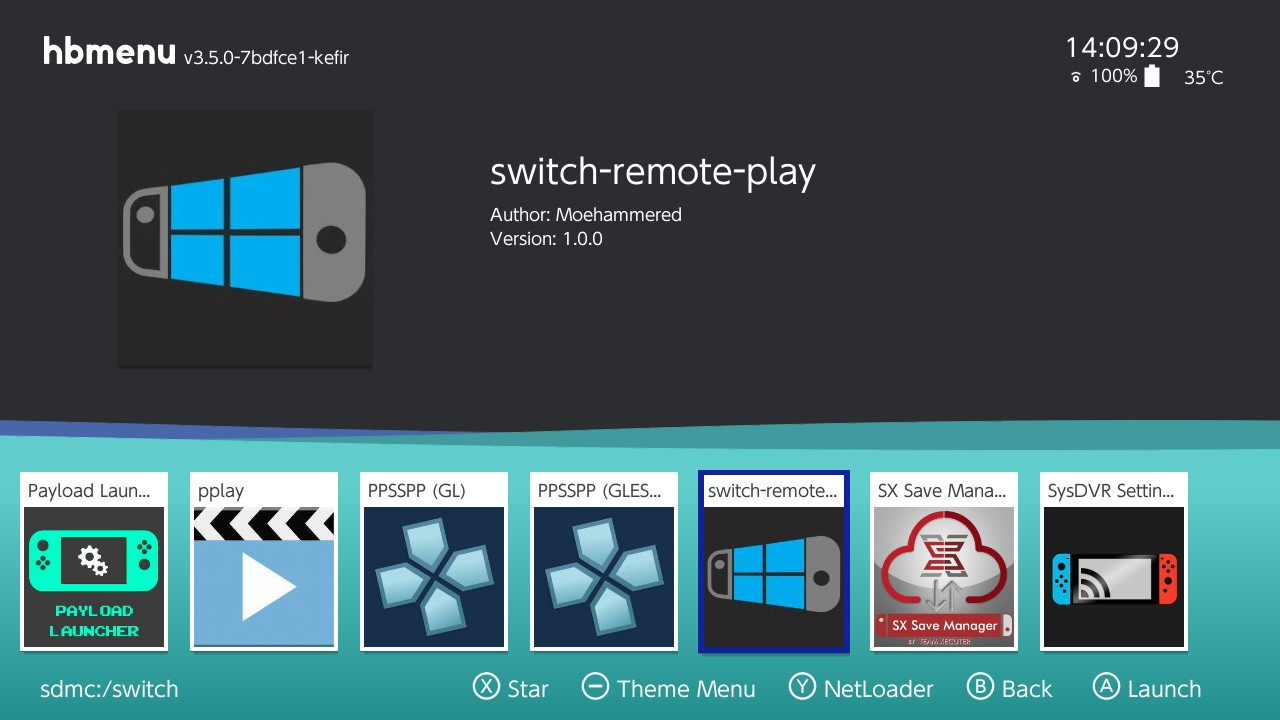Image resolution: width=1280 pixels, height=720 pixels.
Task: Click the Author: Moehammered line
Action: pos(586,215)
